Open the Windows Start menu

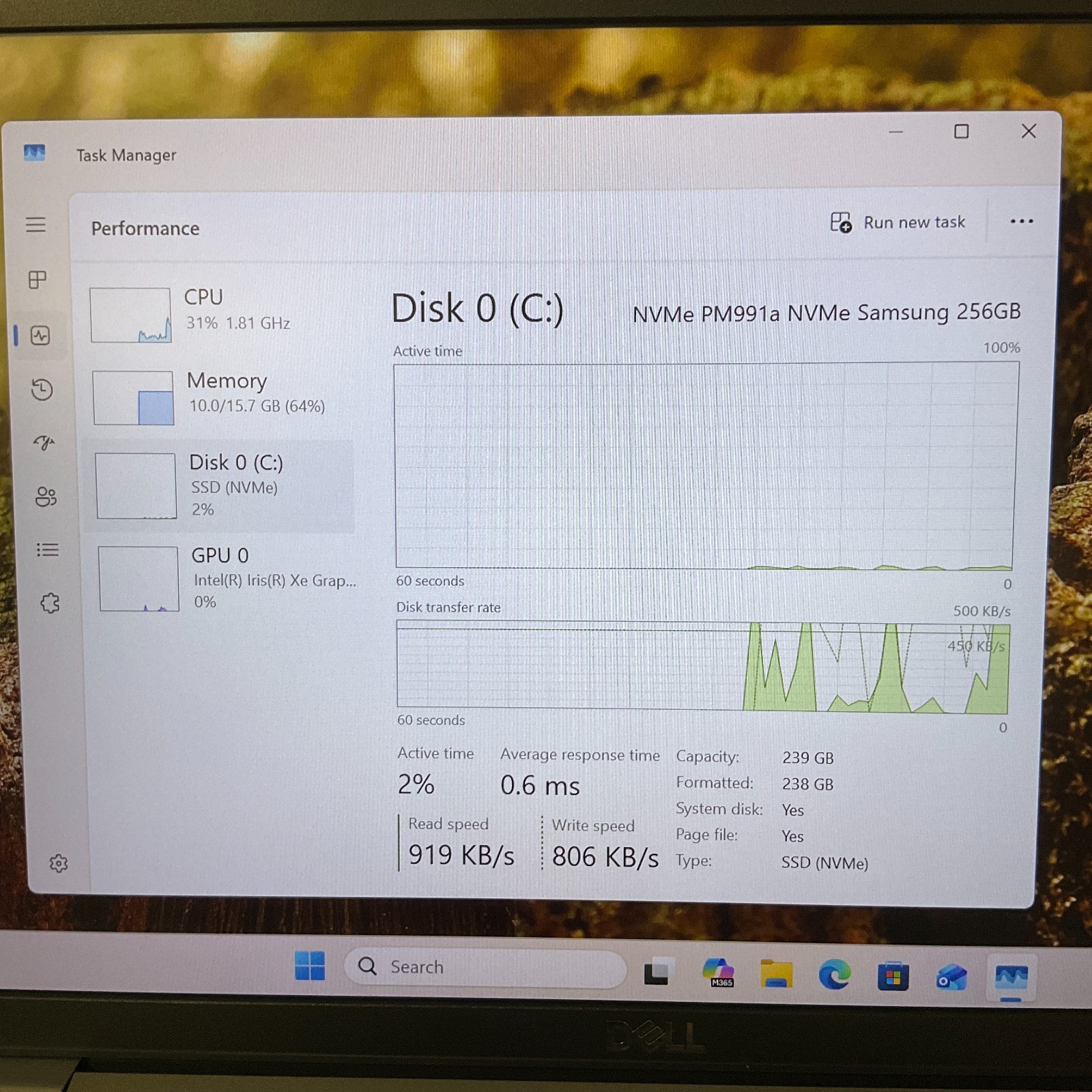coord(310,966)
